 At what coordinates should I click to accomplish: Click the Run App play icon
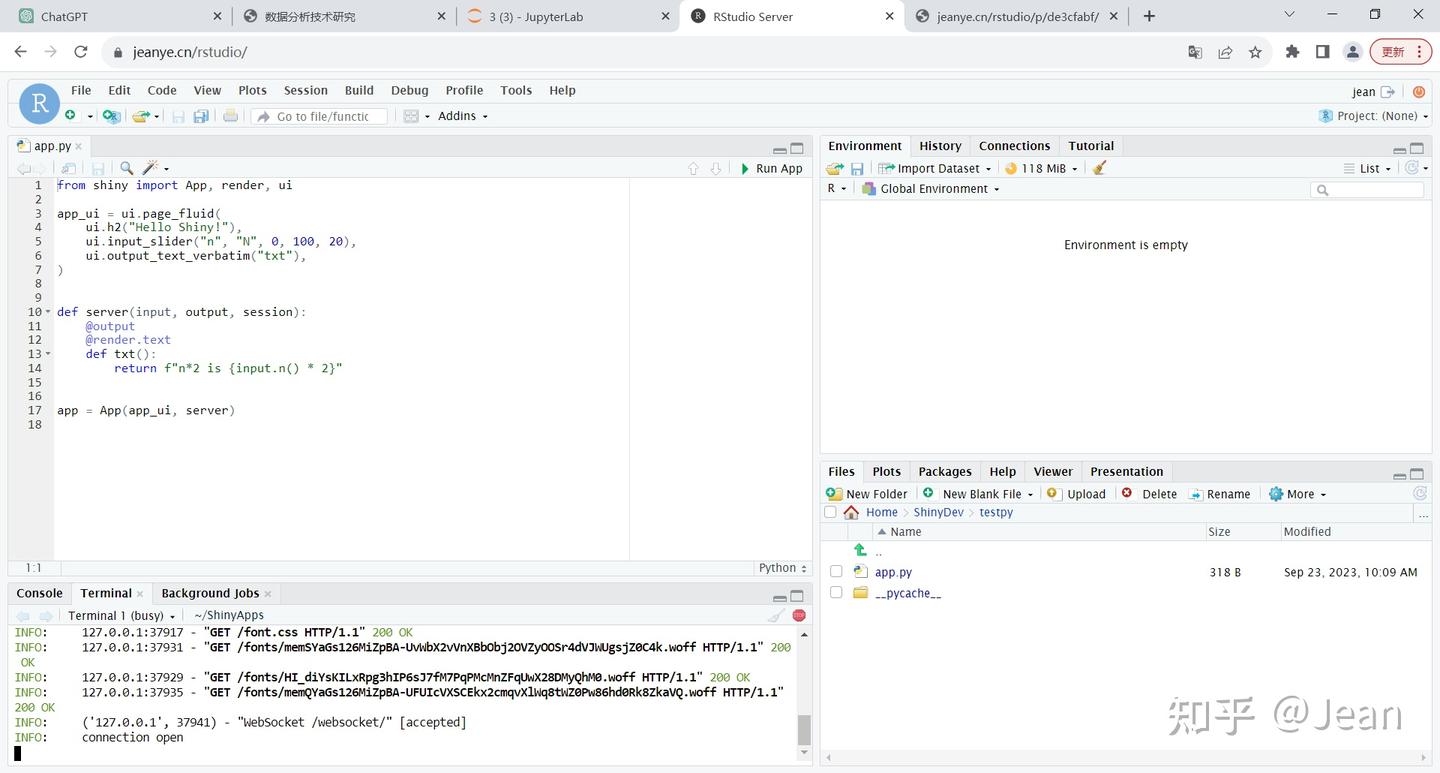coord(745,169)
